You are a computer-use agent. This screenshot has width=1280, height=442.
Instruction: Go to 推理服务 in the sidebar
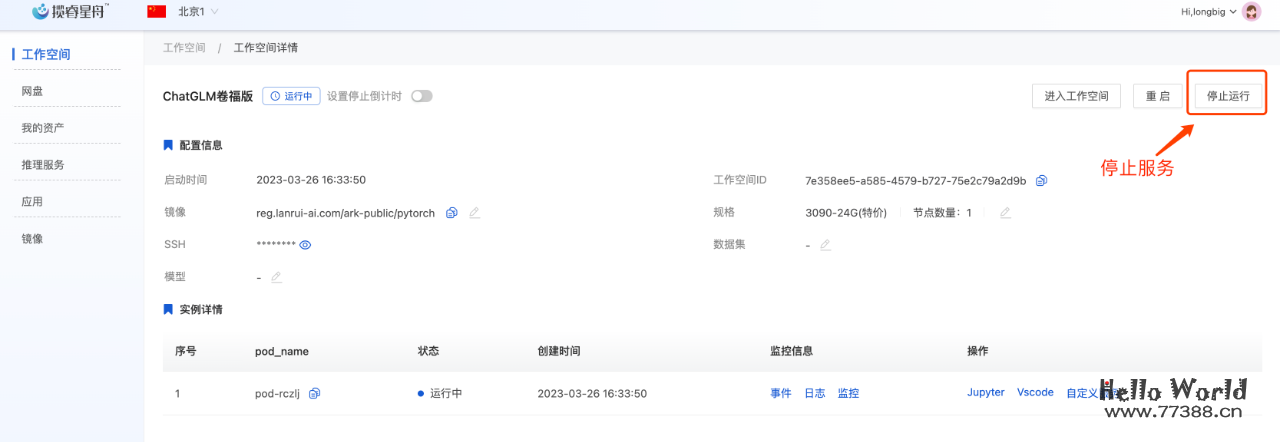[x=43, y=164]
